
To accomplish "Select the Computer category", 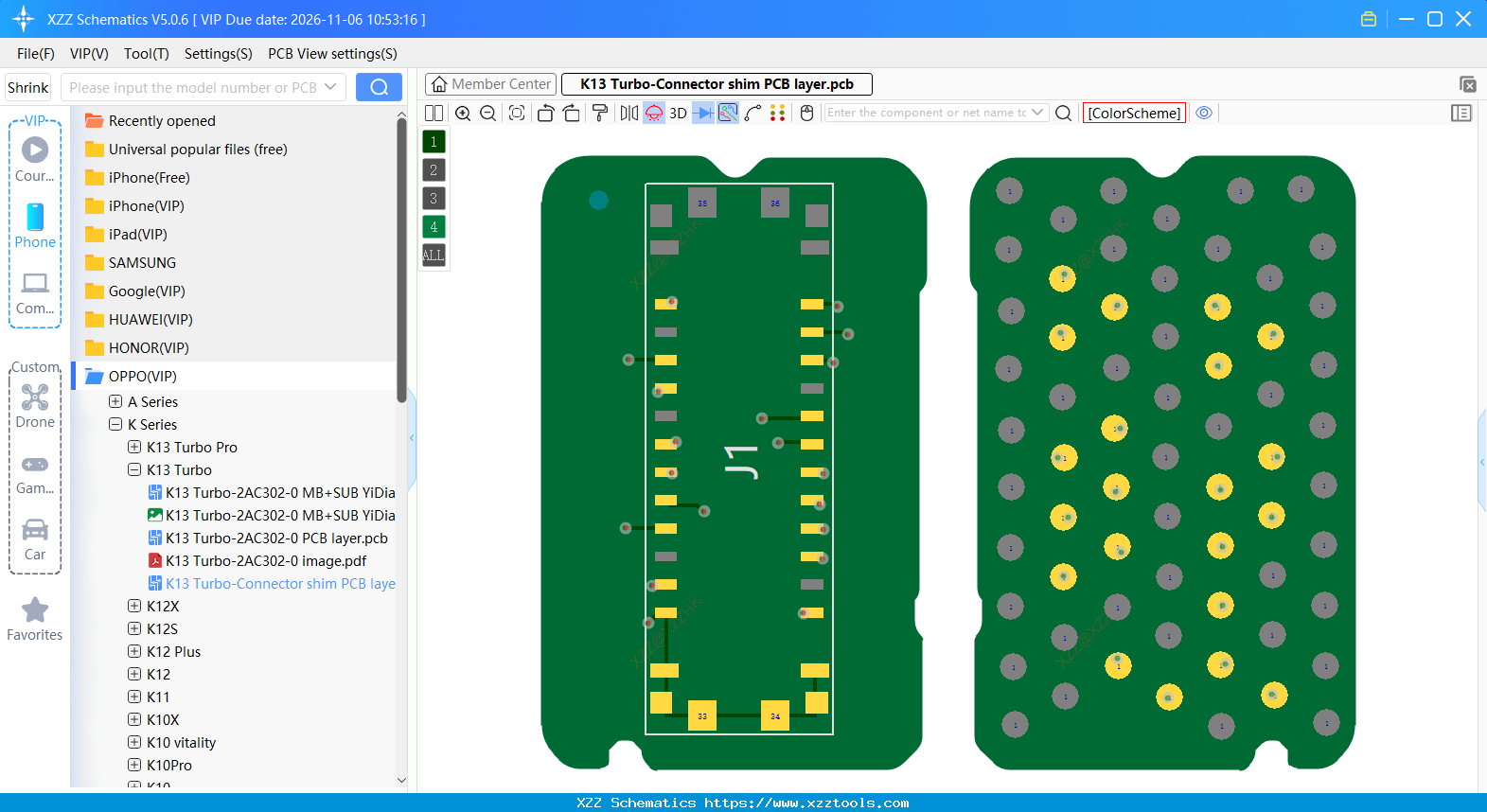I will [35, 293].
